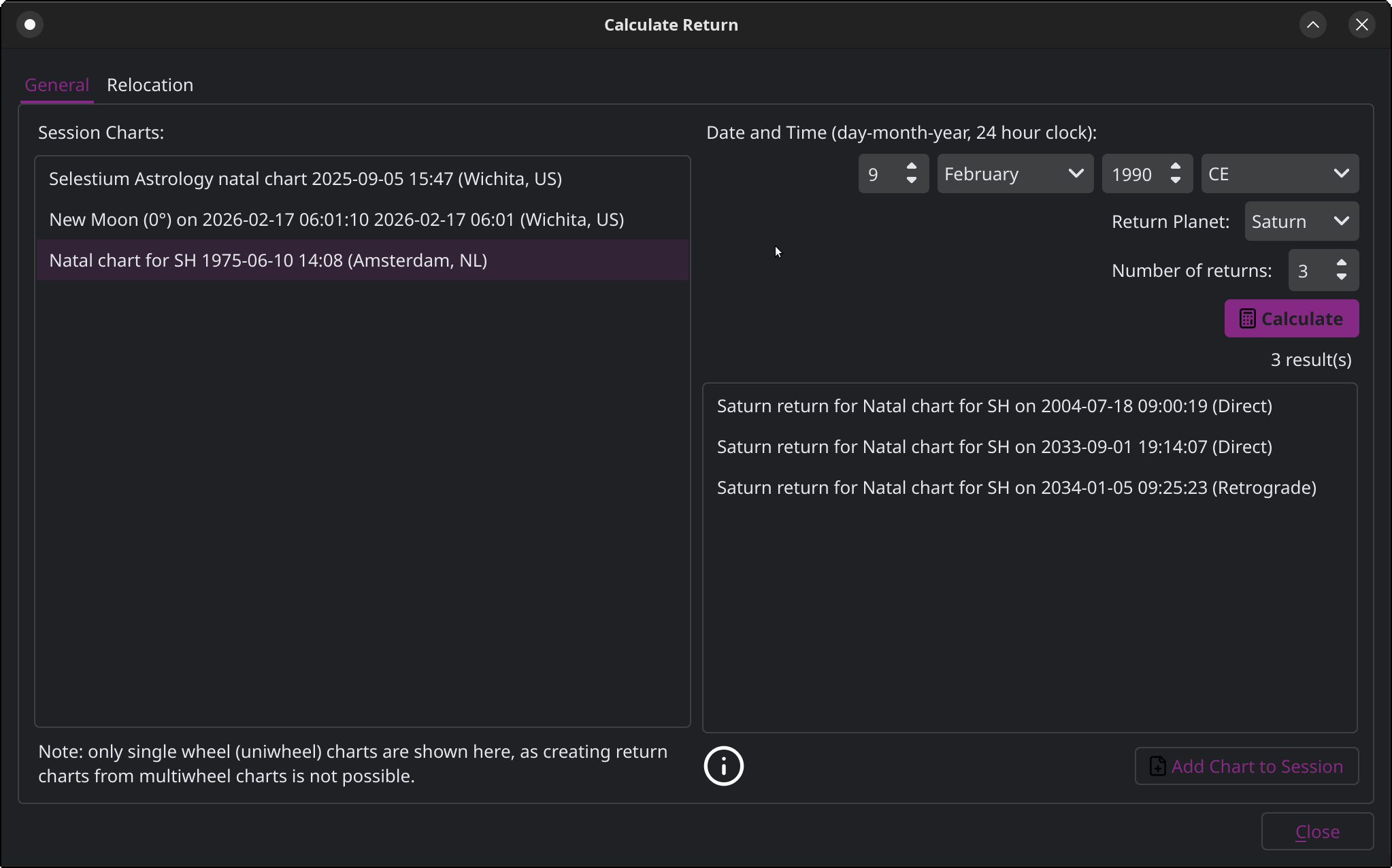Open the CE era dropdown

[1279, 174]
